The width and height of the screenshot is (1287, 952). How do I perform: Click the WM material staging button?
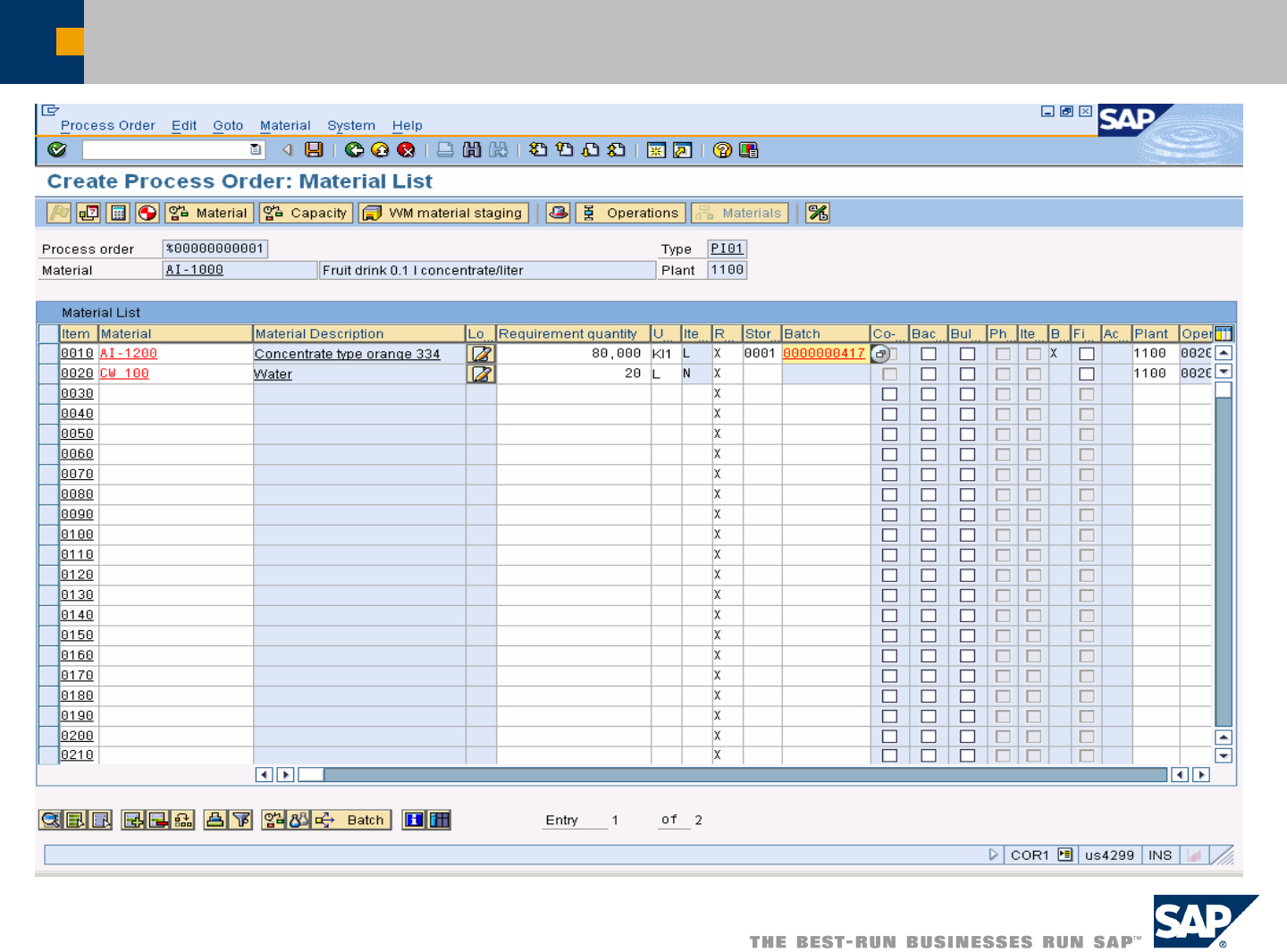pos(443,213)
